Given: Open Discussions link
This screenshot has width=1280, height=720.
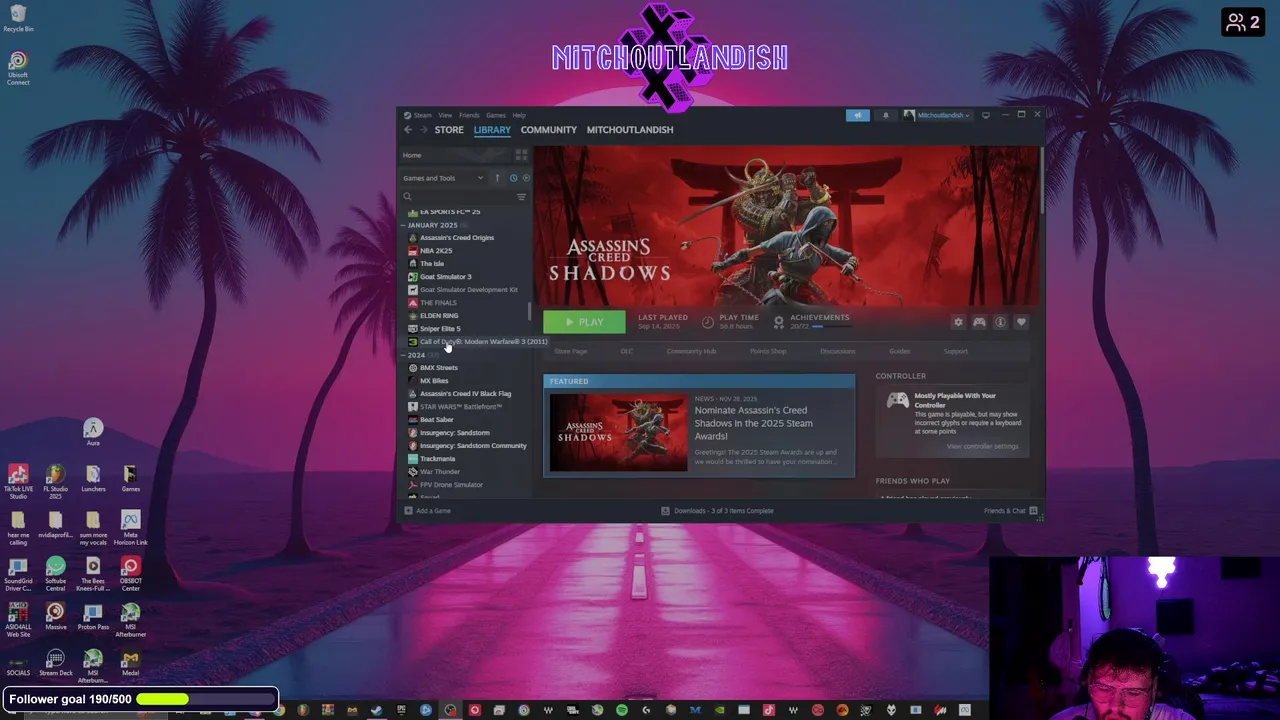Looking at the screenshot, I should tap(838, 351).
